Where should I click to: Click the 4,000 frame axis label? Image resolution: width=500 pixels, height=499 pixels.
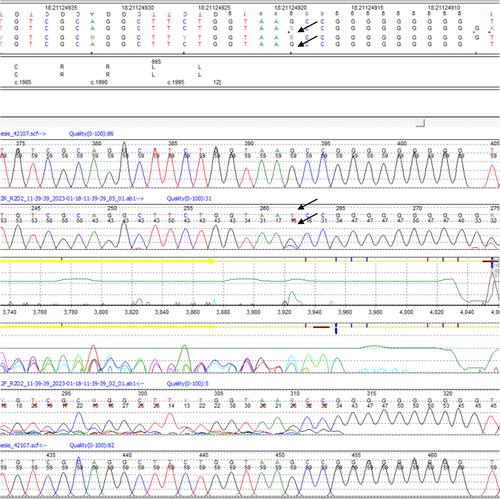(x=406, y=312)
